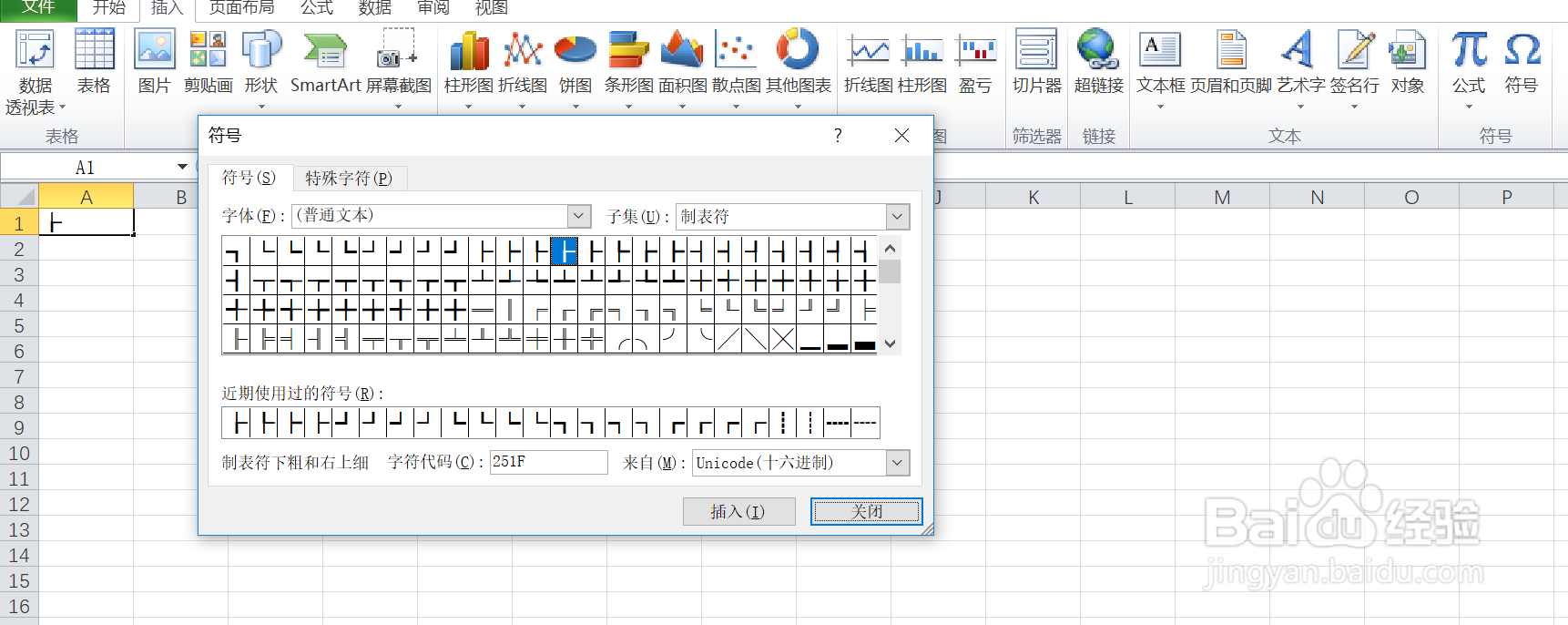Select cell A1 containing ├
The image size is (1568, 625).
[87, 222]
